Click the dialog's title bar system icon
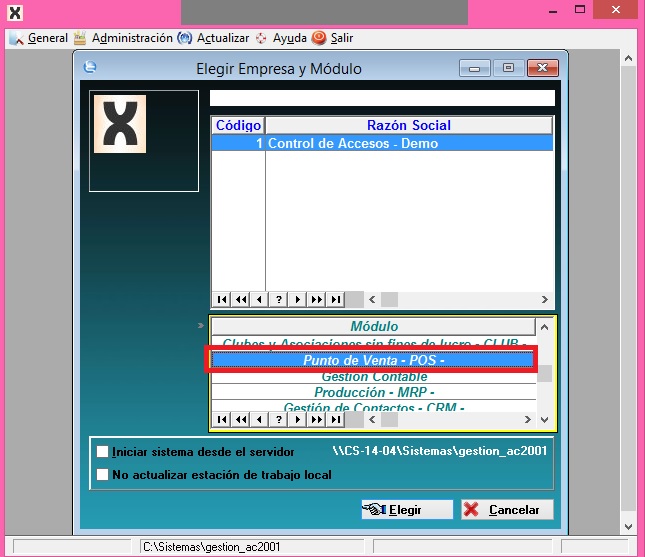This screenshot has height=557, width=645. pos(90,68)
